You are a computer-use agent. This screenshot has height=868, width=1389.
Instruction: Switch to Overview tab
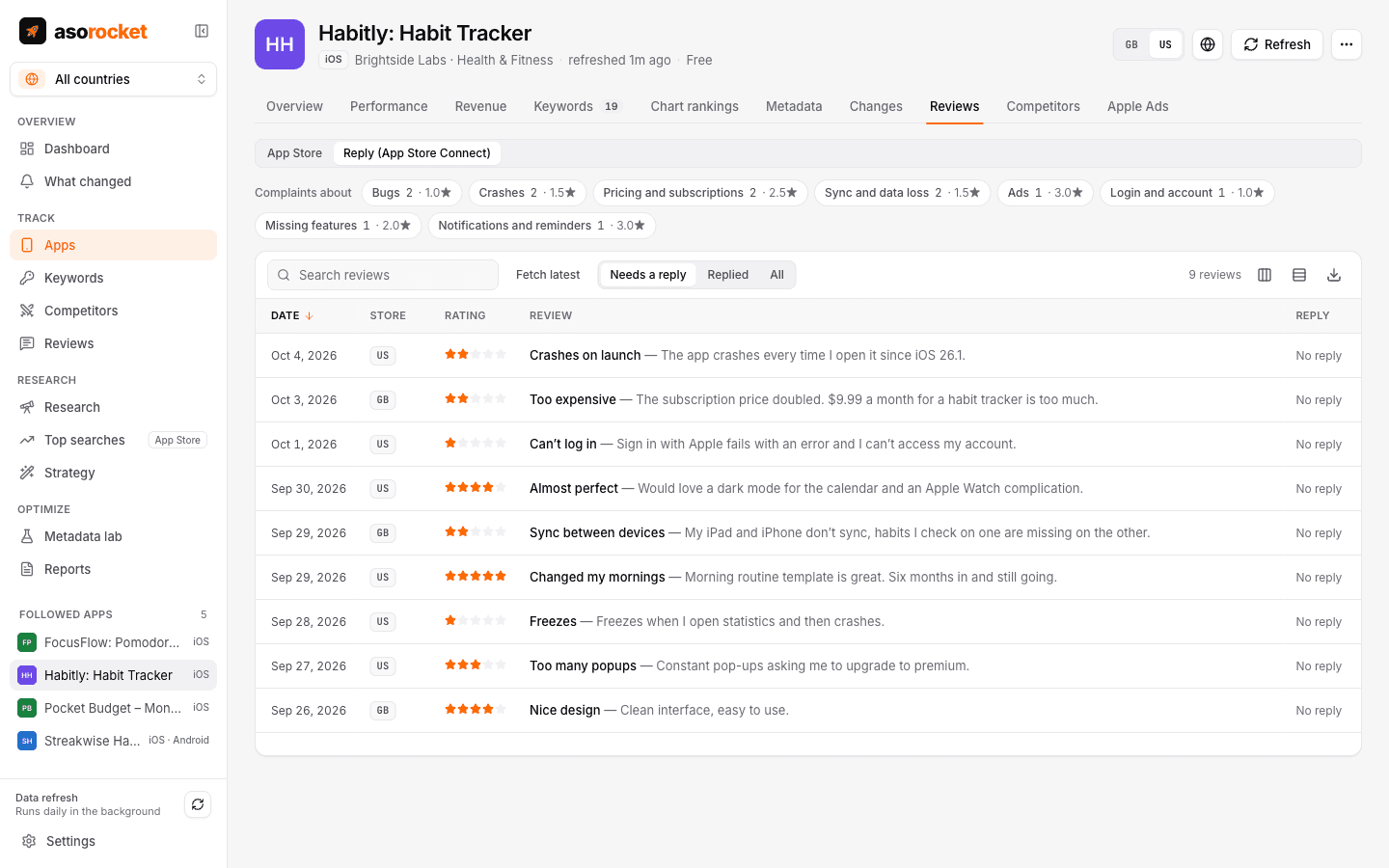point(294,106)
